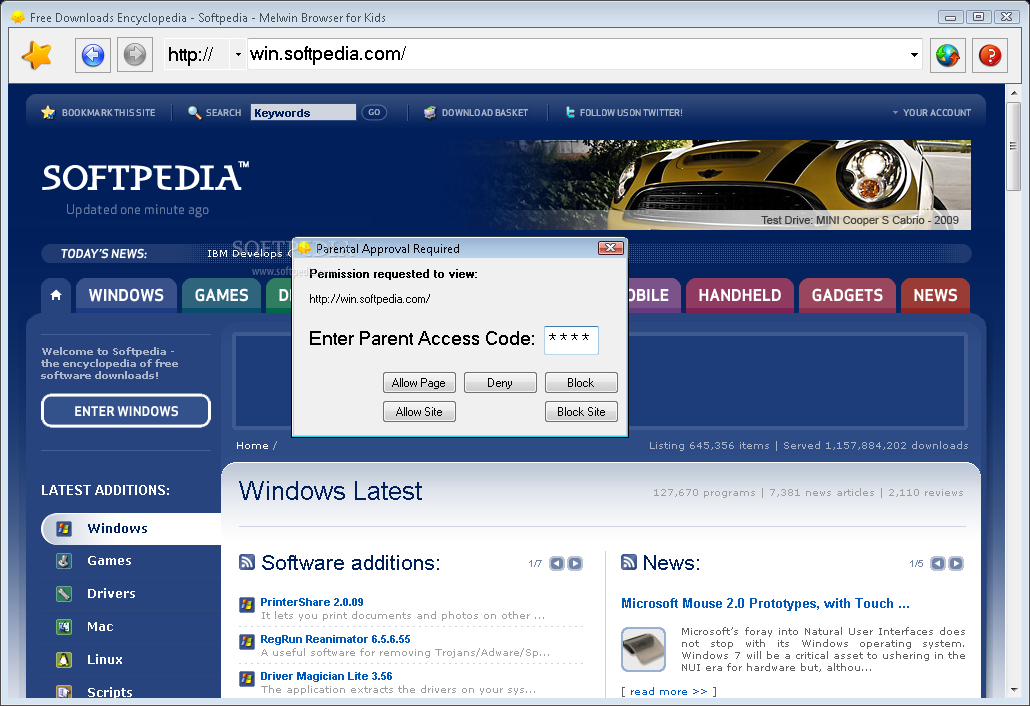Go to previous News page

point(938,563)
